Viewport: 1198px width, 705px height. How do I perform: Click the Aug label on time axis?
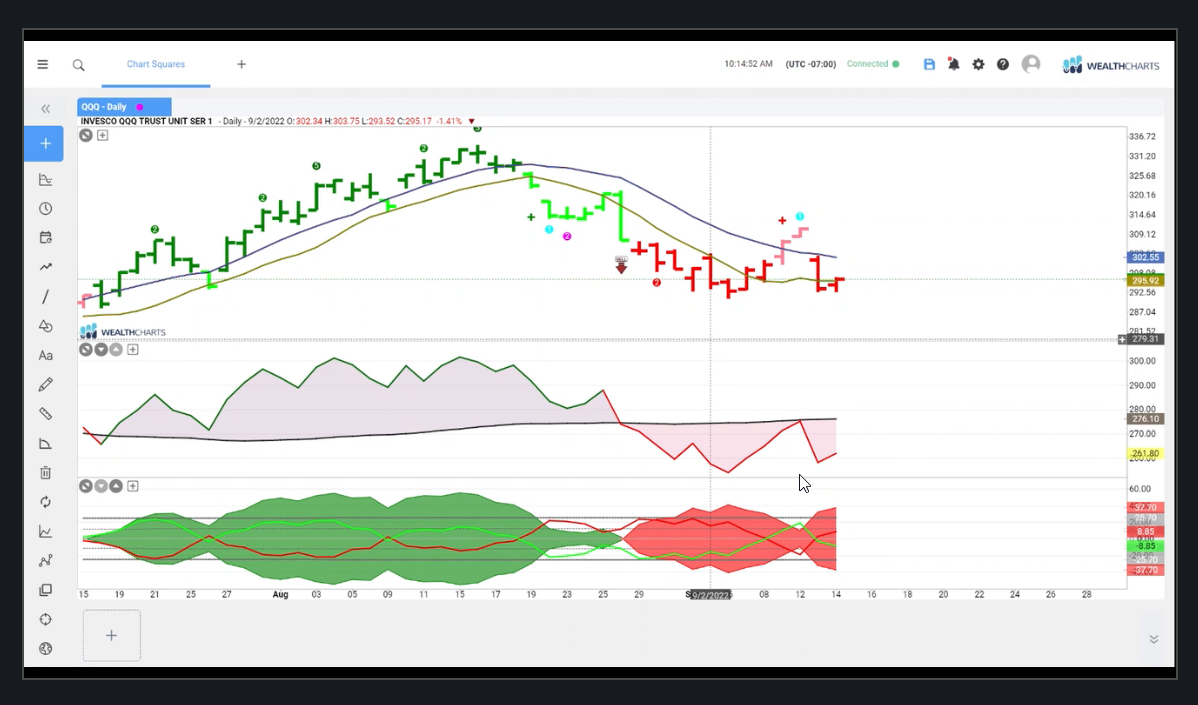[x=280, y=594]
